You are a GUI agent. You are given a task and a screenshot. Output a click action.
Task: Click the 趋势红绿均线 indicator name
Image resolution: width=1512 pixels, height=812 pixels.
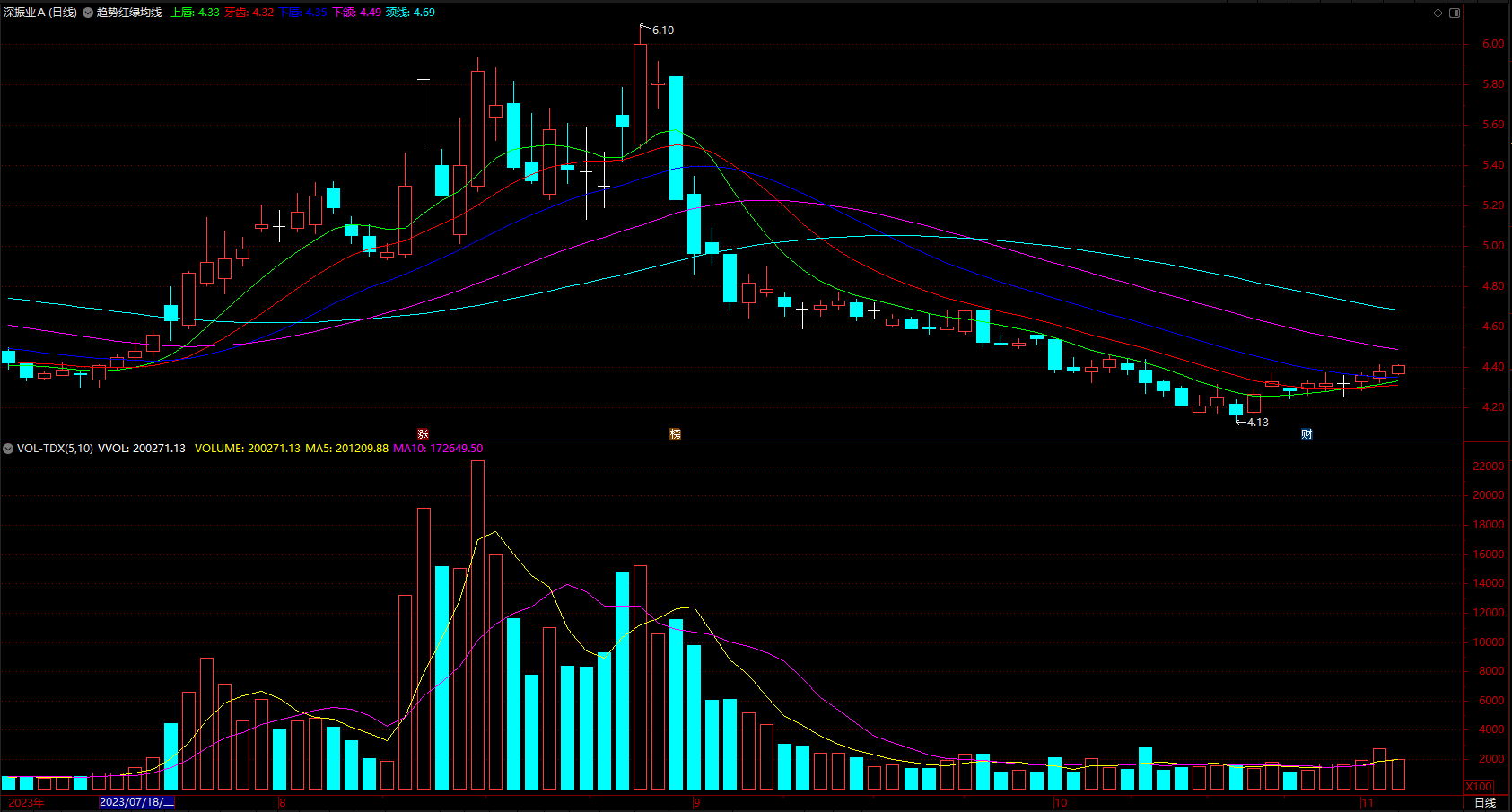pos(129,13)
